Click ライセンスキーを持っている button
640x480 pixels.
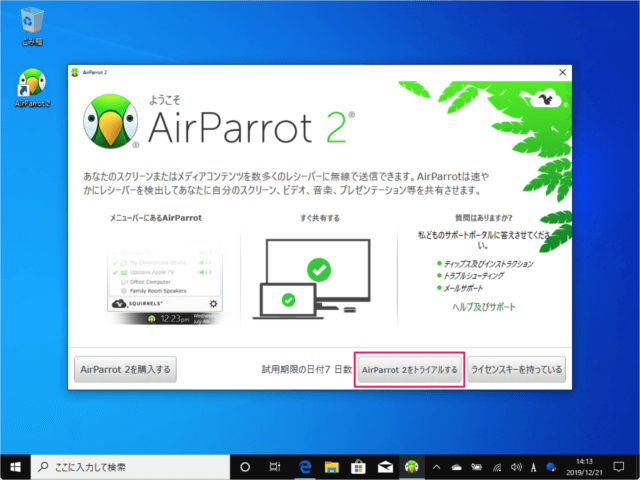coord(516,370)
